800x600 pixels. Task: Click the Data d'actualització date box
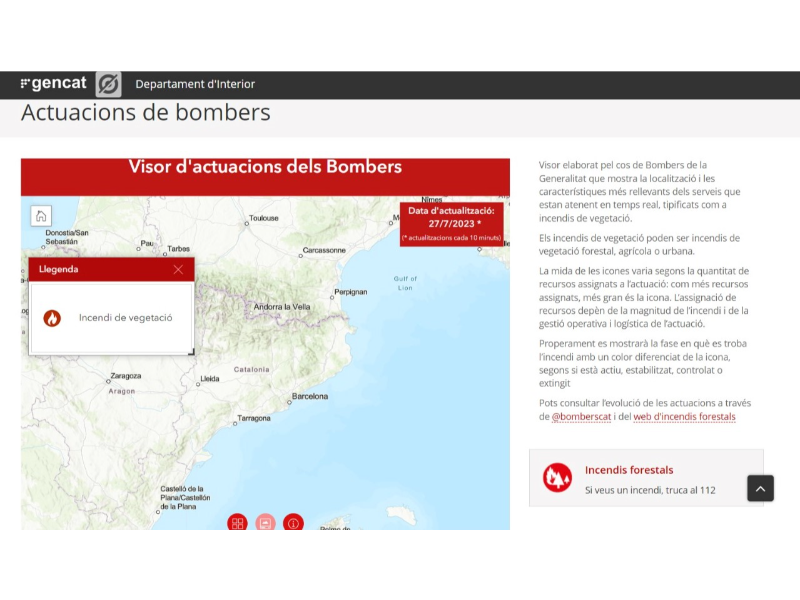(x=451, y=224)
